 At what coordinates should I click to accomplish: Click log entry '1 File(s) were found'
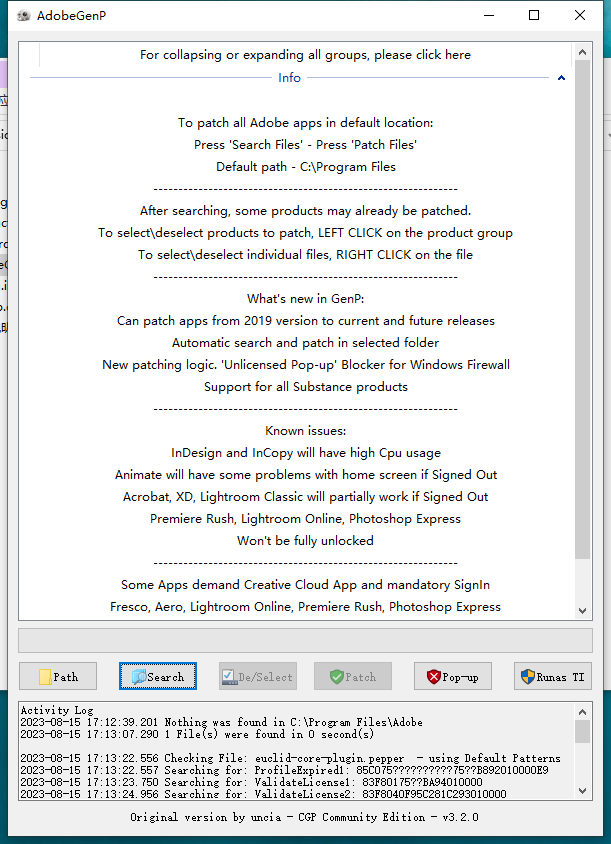pos(197,734)
